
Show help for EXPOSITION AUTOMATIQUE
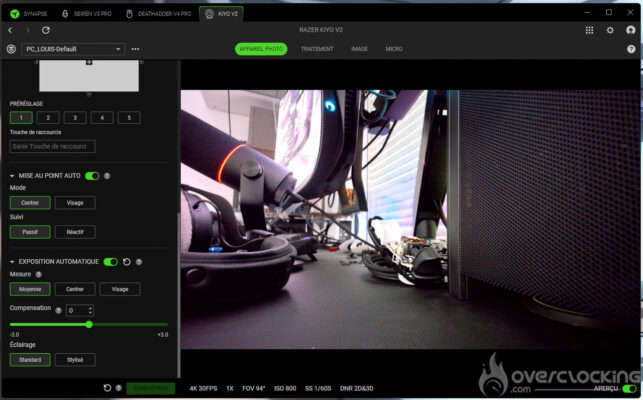tap(139, 262)
